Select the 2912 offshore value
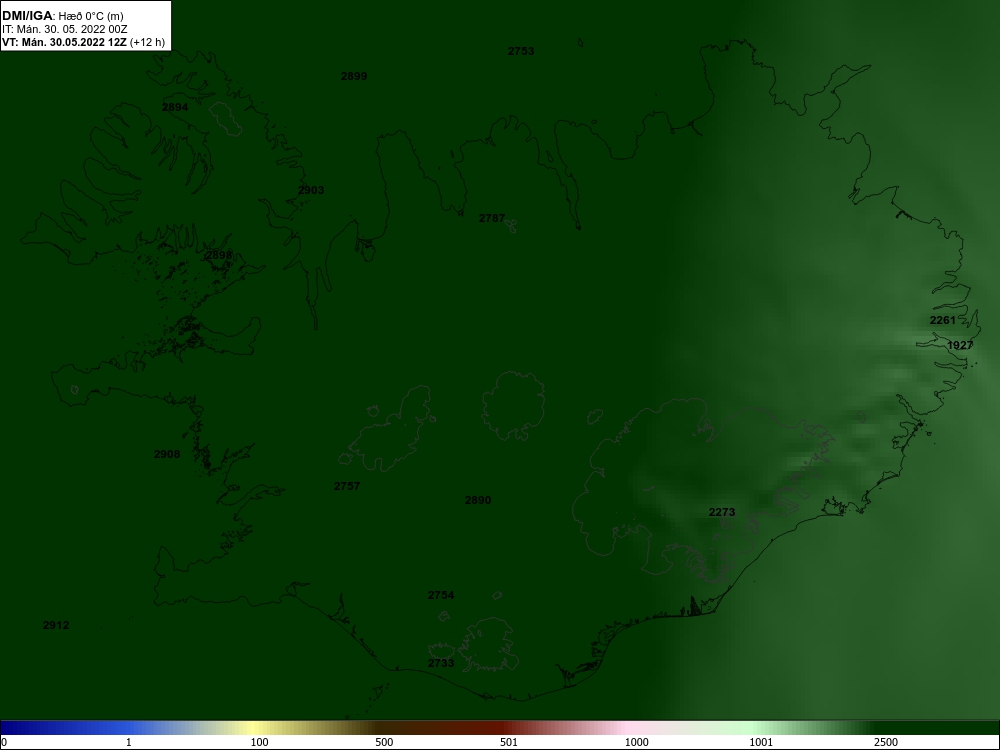This screenshot has width=1000, height=750. tap(56, 625)
